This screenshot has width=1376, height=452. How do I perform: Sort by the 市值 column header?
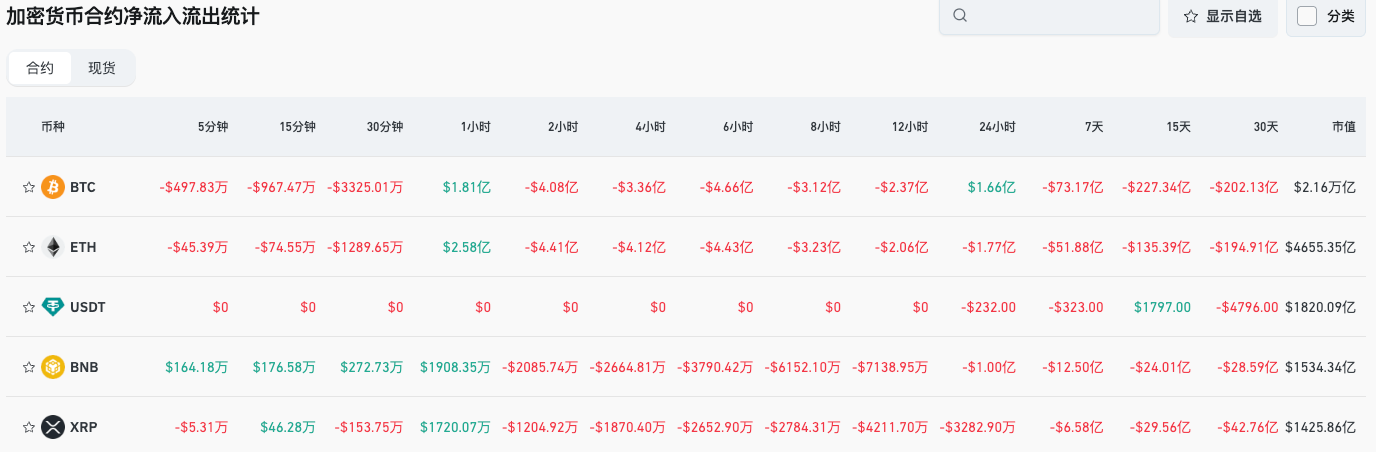tap(1343, 127)
